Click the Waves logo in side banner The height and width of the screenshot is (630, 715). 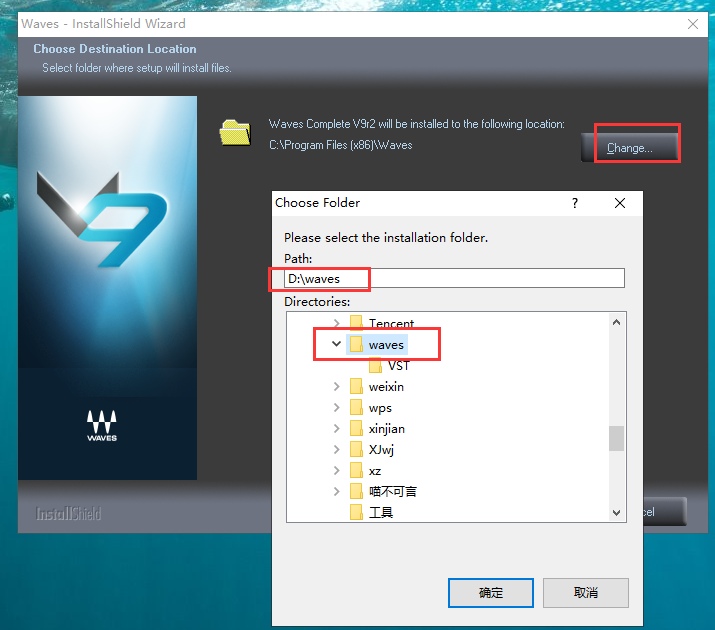pyautogui.click(x=102, y=425)
